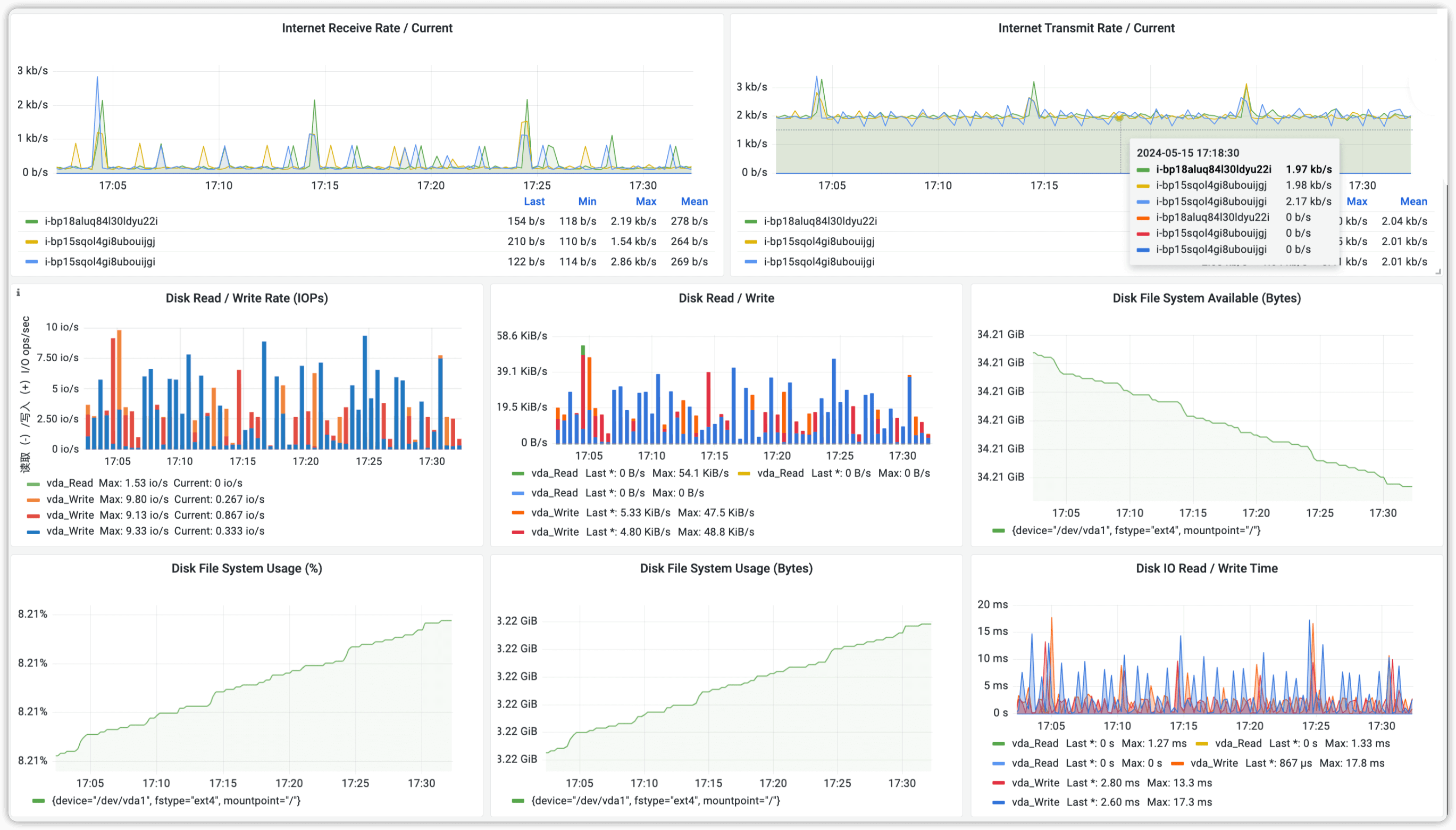Toggle vda_Write Max 9.13 io/s series in IOPs legend
Screen dimensions: 1456x830
70,515
